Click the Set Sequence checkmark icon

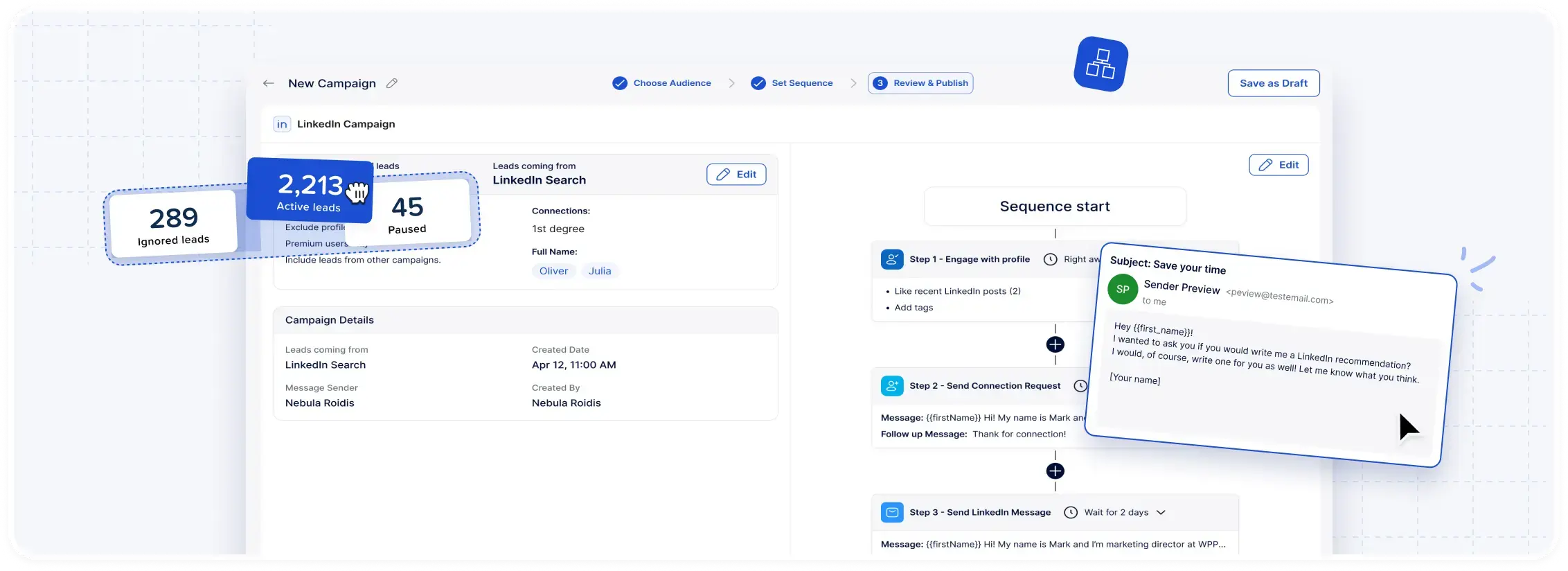coord(759,83)
